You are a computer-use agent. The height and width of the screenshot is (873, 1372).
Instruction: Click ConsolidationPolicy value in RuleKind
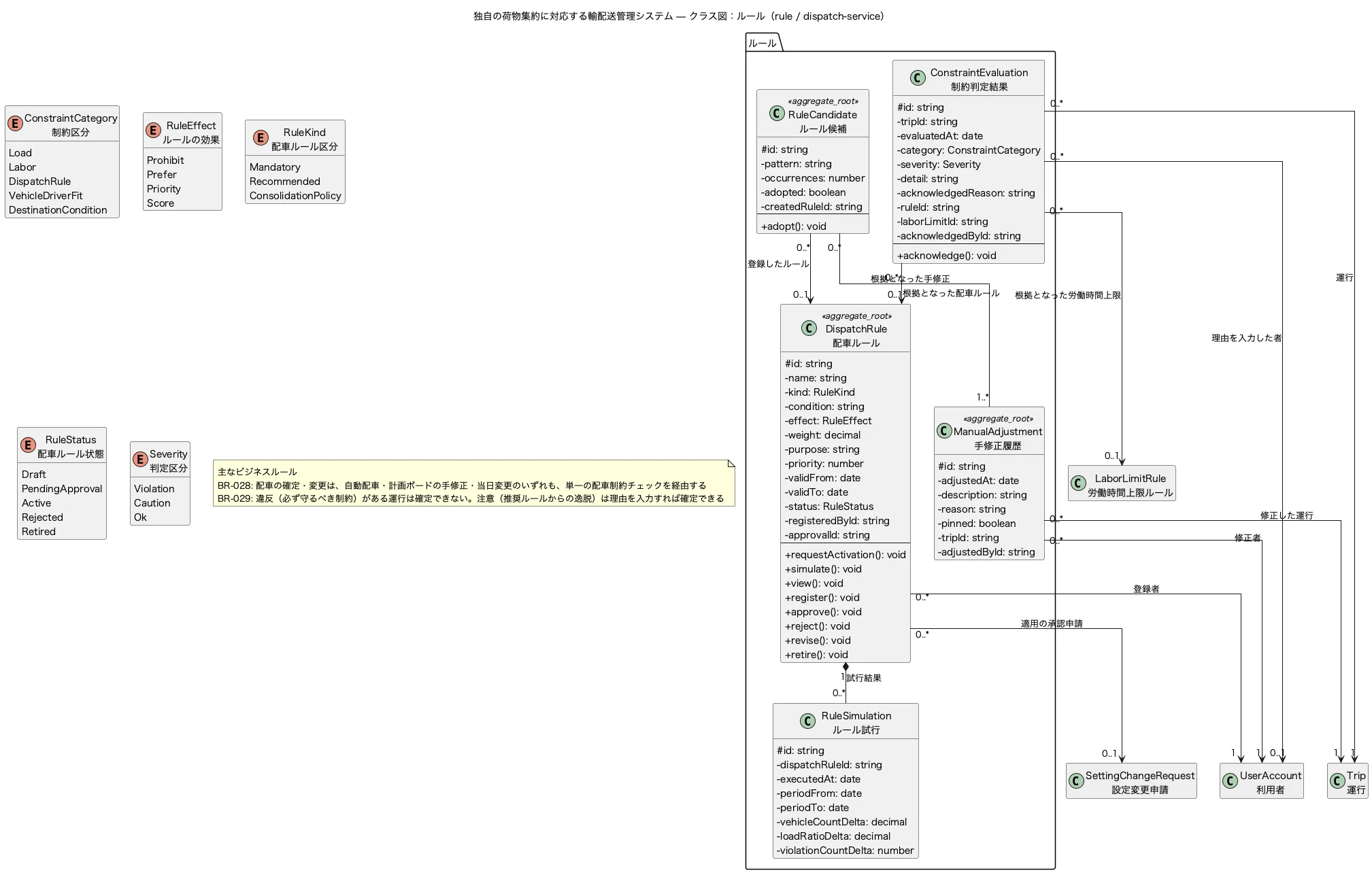(295, 196)
